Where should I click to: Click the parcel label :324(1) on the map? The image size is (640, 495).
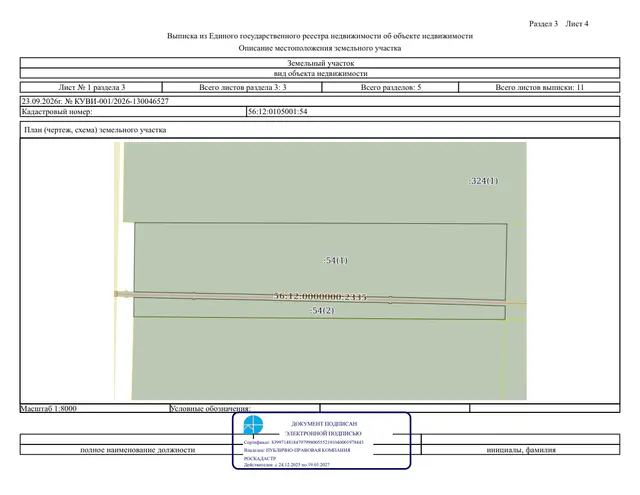pos(483,181)
